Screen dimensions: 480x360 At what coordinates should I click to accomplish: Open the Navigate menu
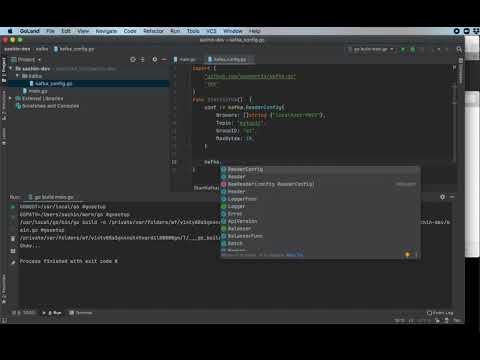pos(106,31)
